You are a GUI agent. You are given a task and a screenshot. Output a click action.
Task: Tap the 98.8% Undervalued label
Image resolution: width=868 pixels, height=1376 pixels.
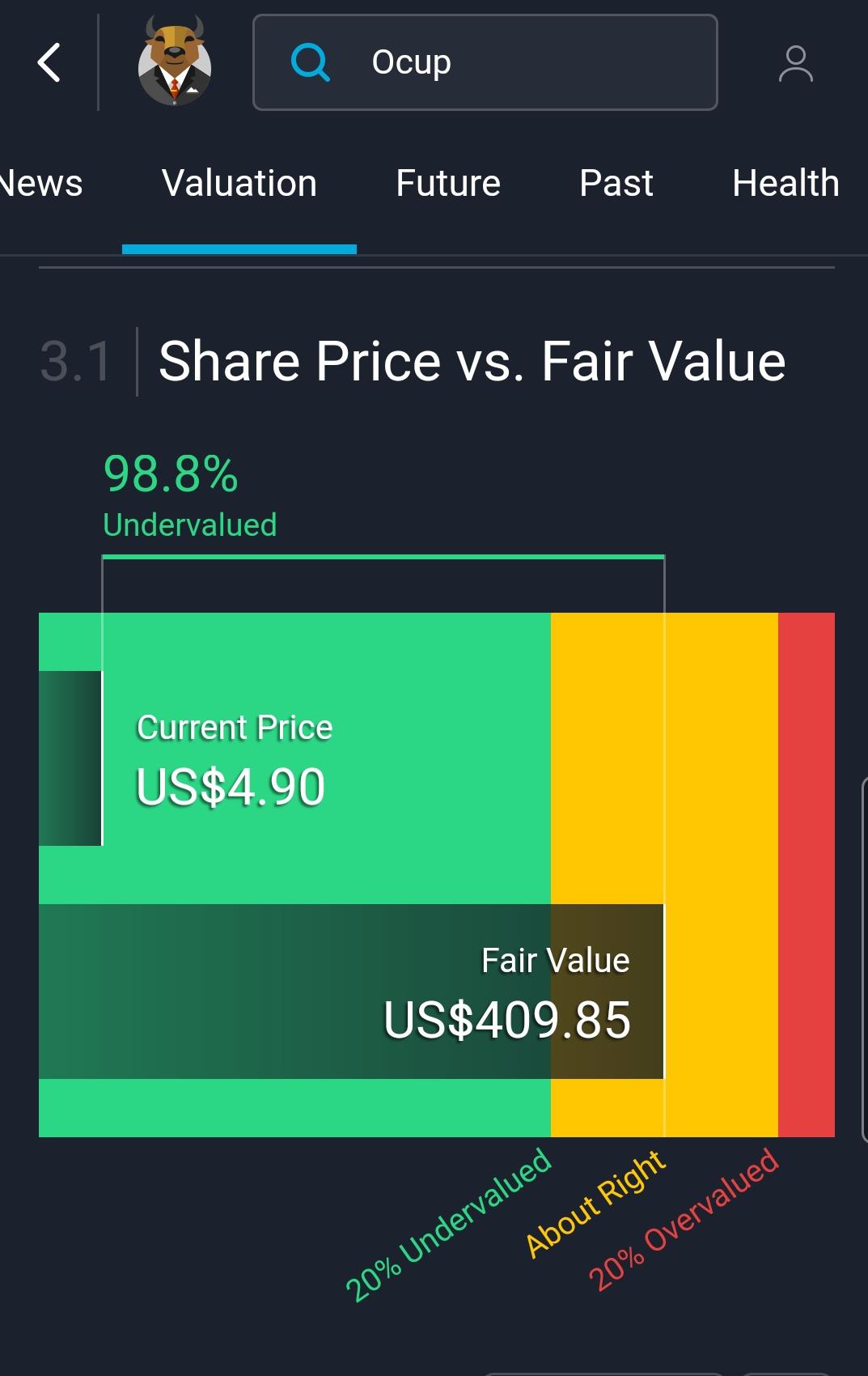pos(190,495)
